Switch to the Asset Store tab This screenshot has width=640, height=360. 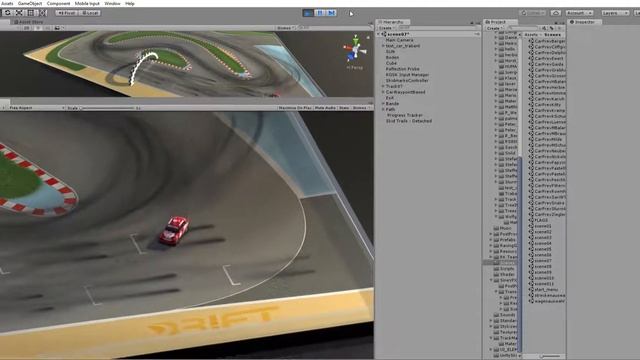(x=29, y=22)
